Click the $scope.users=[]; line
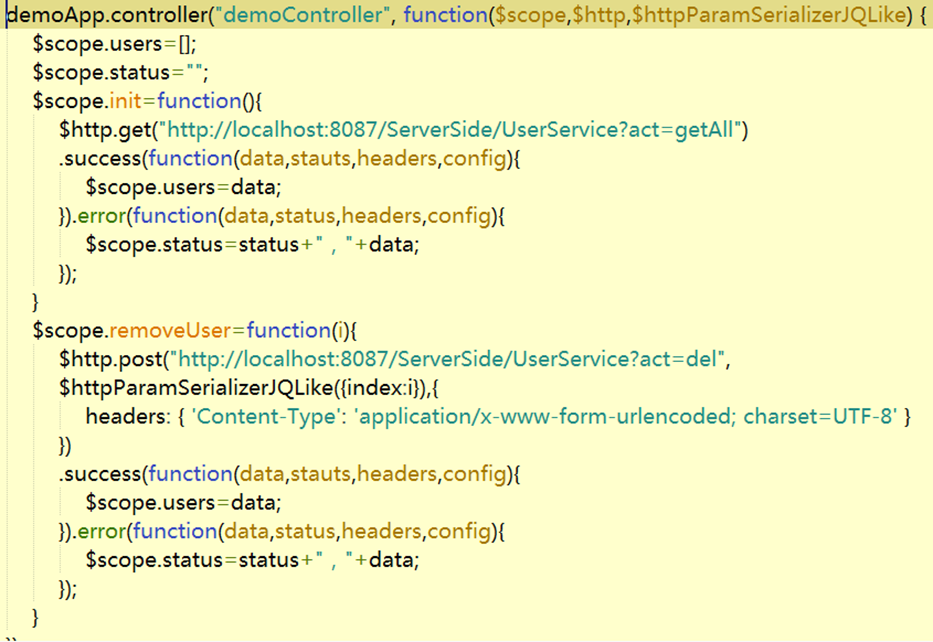This screenshot has height=642, width=933. (114, 44)
